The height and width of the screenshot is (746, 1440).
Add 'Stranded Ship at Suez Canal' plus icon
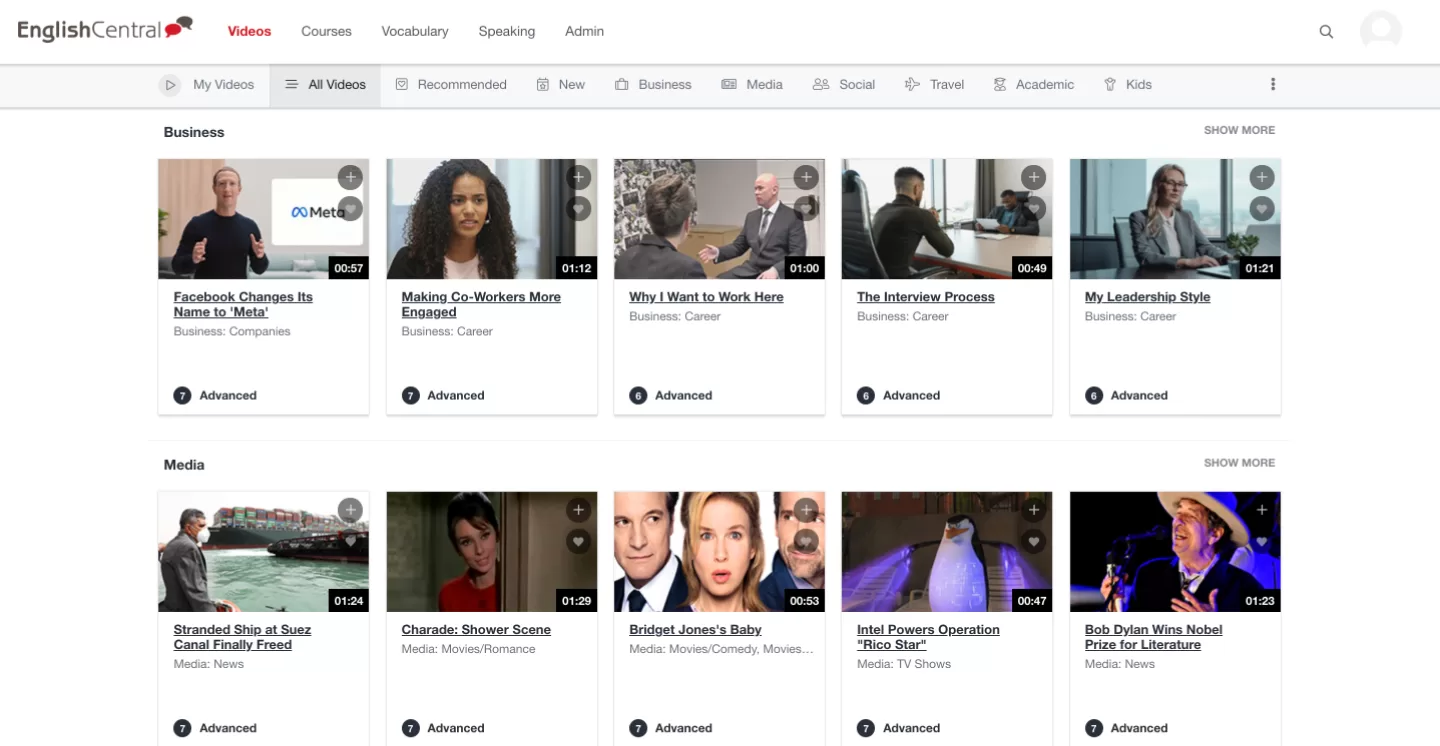350,510
